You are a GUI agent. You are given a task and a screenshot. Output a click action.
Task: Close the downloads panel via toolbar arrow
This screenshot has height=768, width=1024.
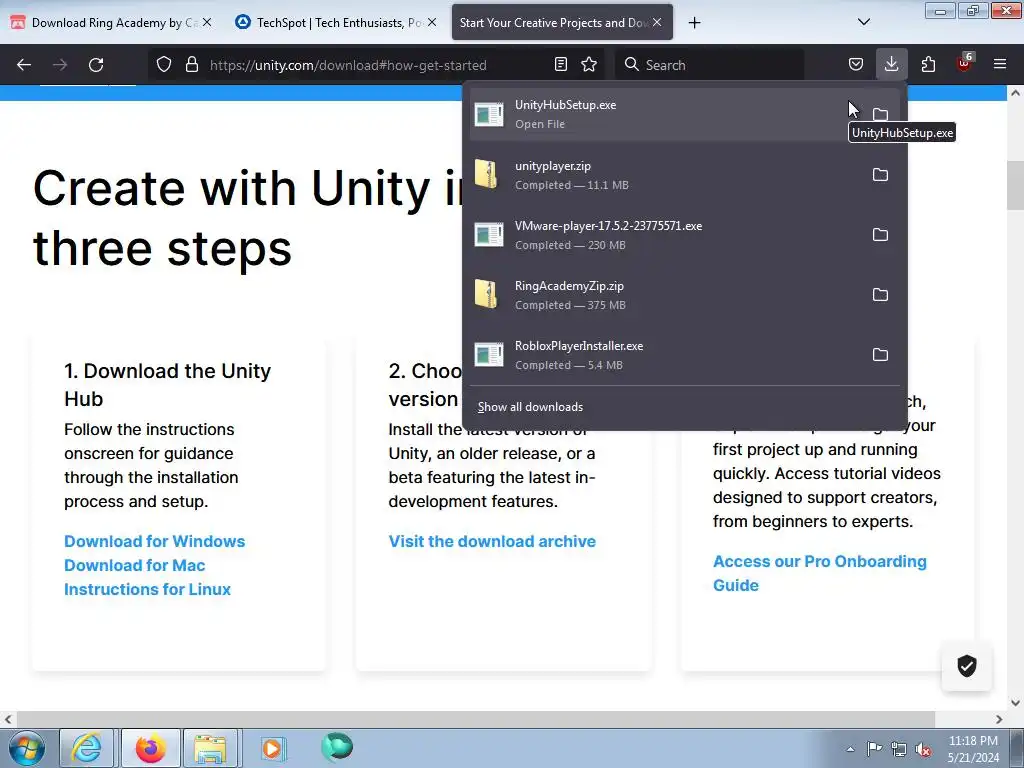coord(891,64)
